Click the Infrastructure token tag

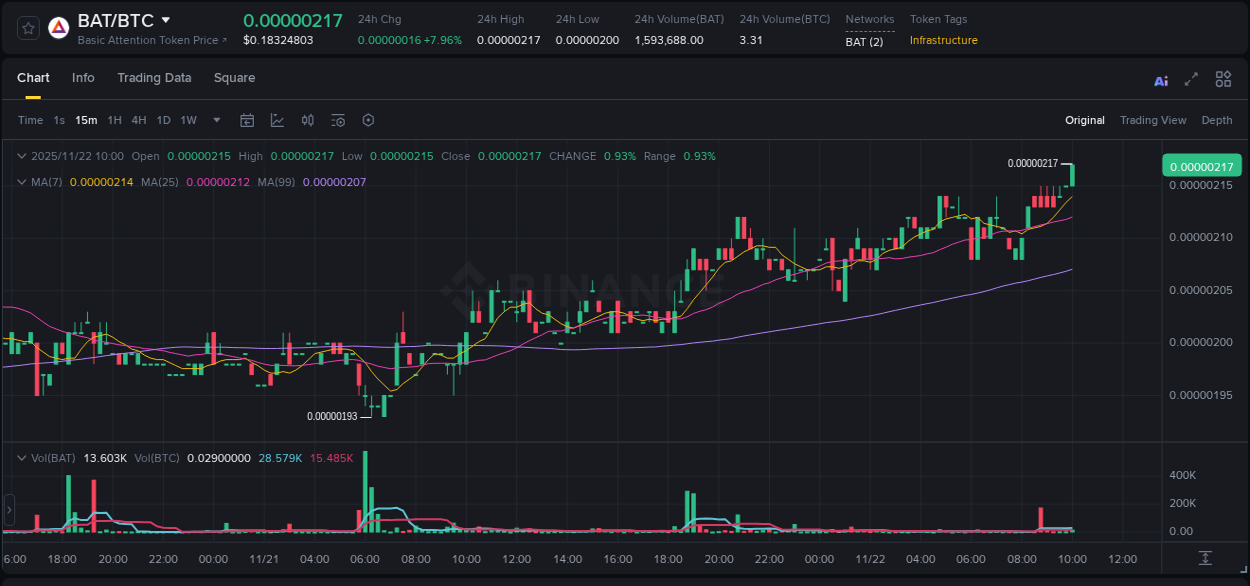coord(943,41)
